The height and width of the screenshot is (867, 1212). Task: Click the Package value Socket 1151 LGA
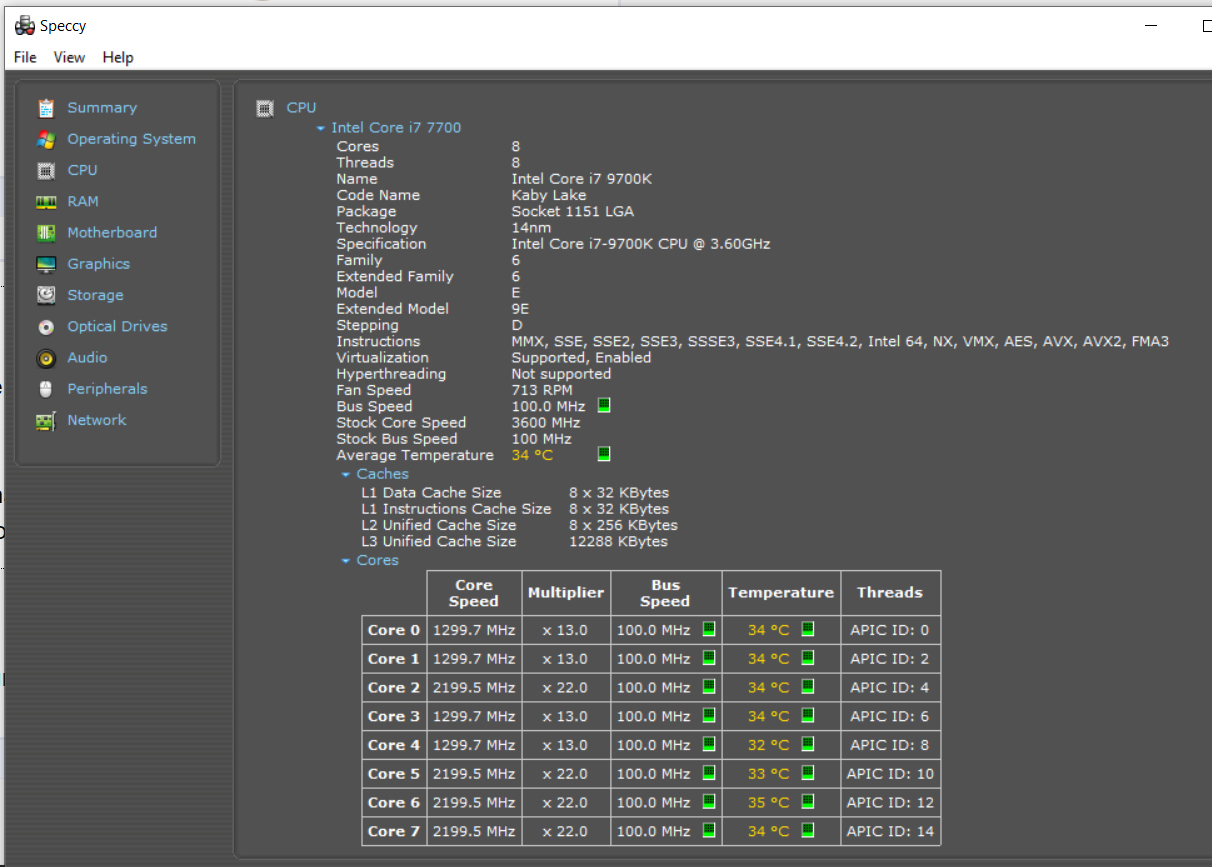(x=572, y=211)
